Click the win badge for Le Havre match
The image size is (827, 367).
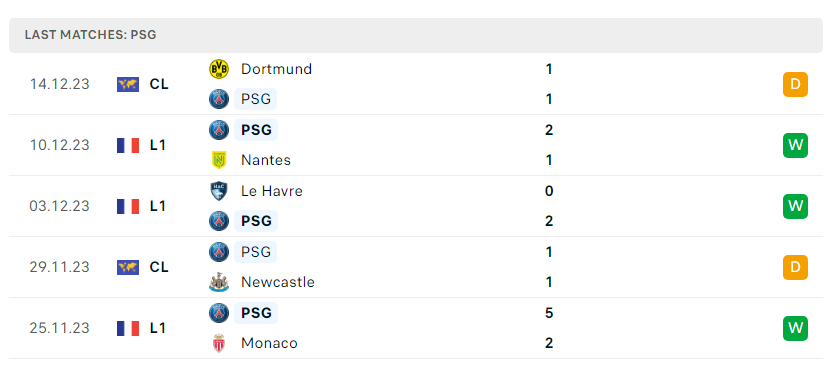tap(795, 206)
